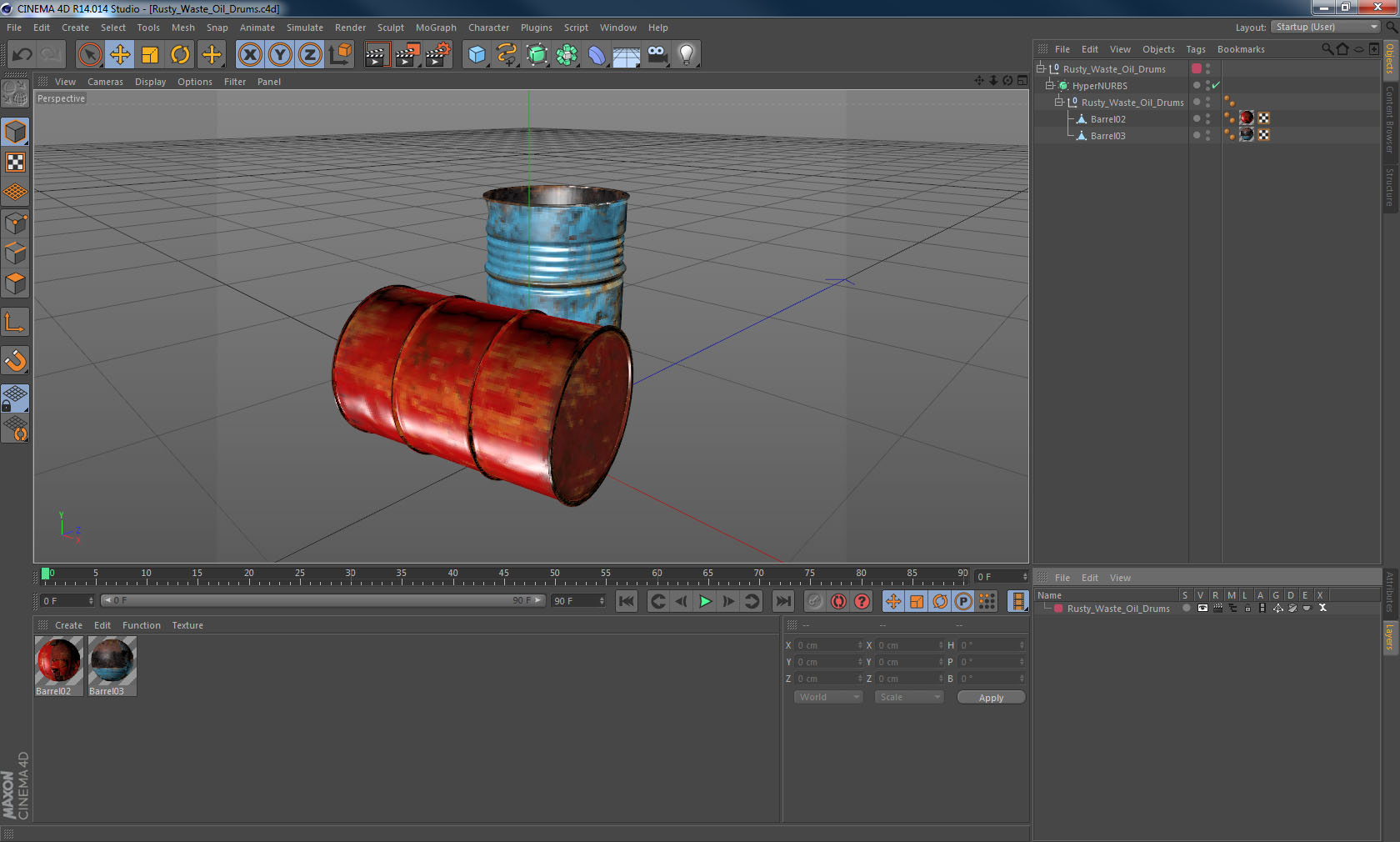The width and height of the screenshot is (1400, 842).
Task: Enable the Axis tool
Action: [15, 323]
